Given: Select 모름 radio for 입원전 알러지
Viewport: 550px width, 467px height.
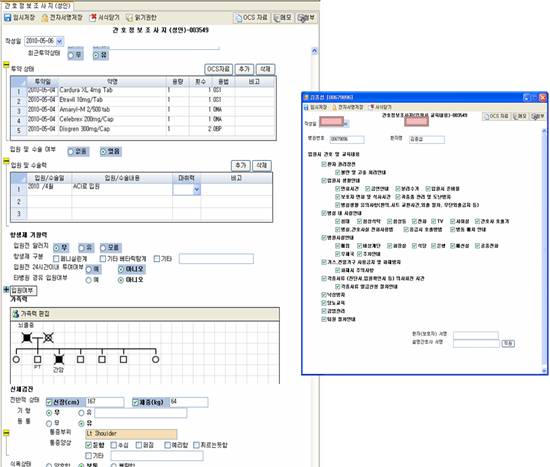Looking at the screenshot, I should coord(103,248).
